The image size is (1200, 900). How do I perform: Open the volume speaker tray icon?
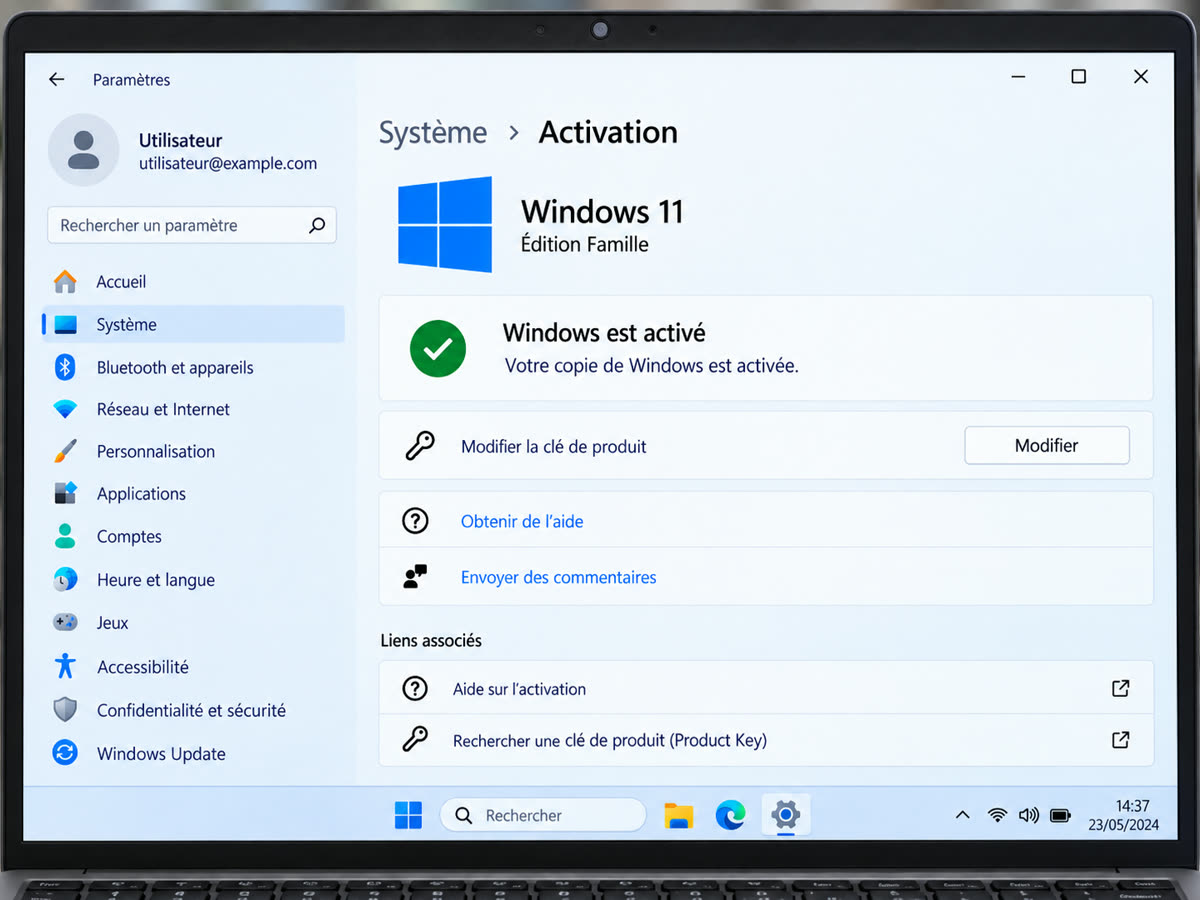pos(1028,815)
